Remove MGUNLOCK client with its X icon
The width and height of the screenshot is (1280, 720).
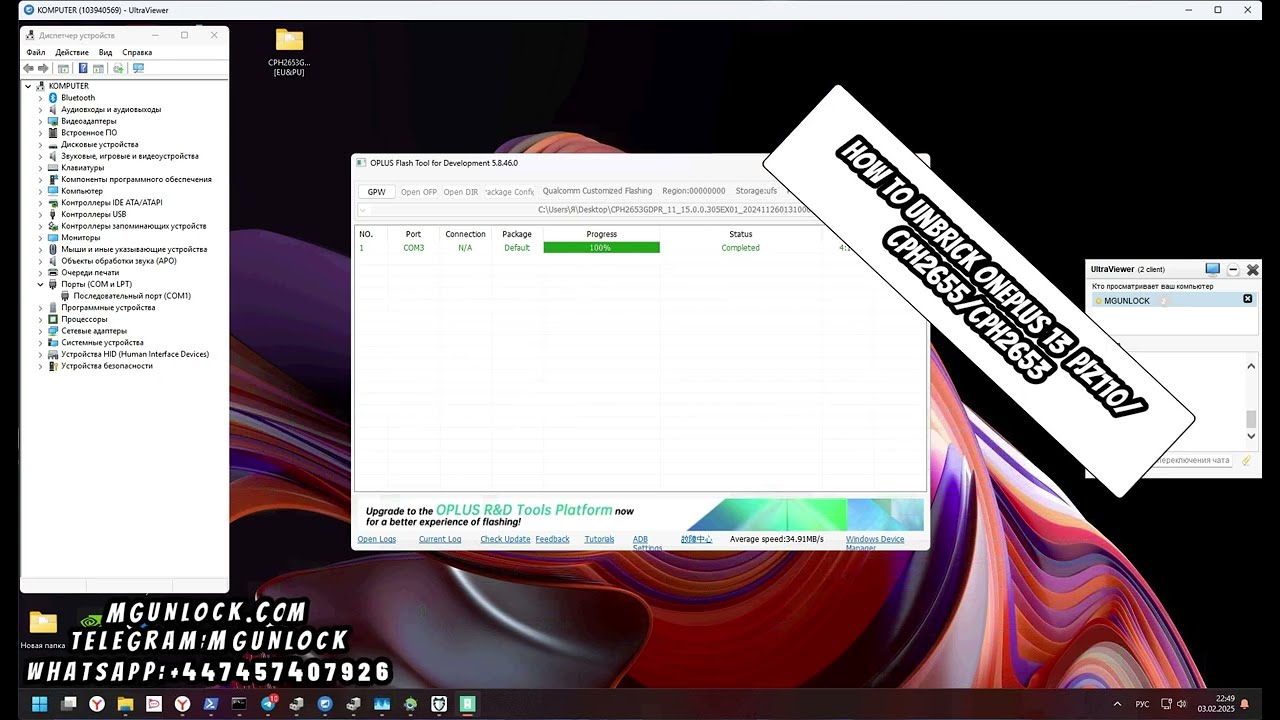[x=1247, y=299]
